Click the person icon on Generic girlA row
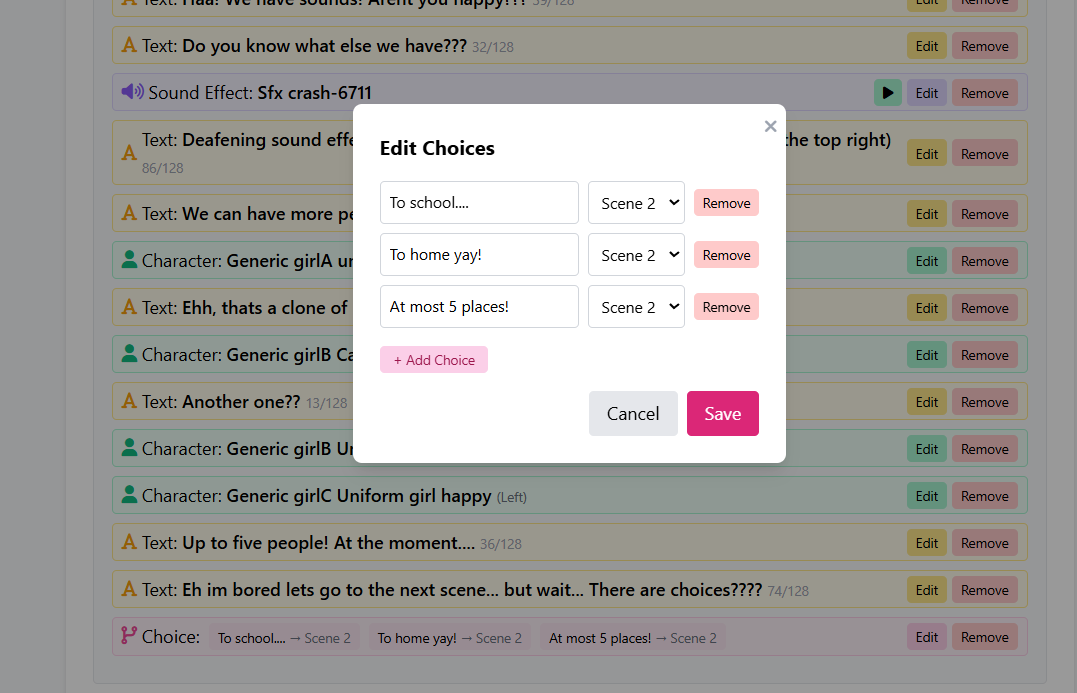Screen dimensions: 1077x693 tap(129, 260)
